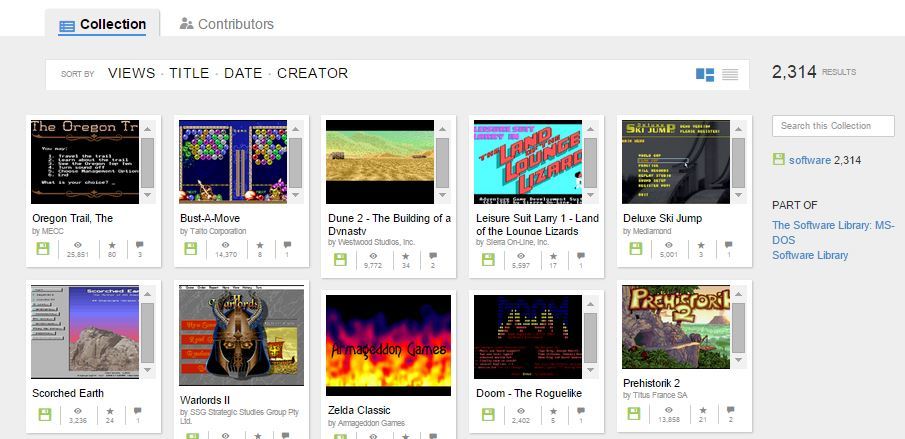The width and height of the screenshot is (905, 439).
Task: Click the Search this Collection field
Action: 833,126
